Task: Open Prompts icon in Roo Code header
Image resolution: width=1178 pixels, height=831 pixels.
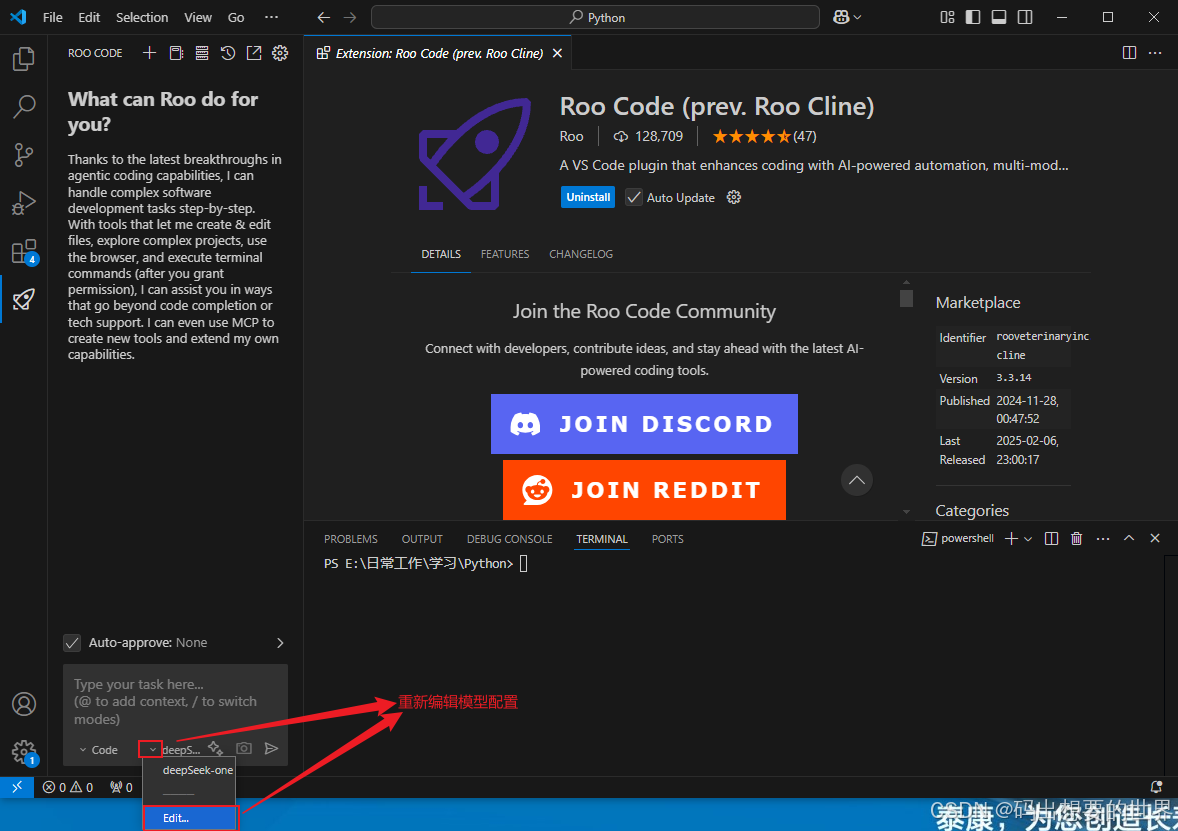Action: 176,53
